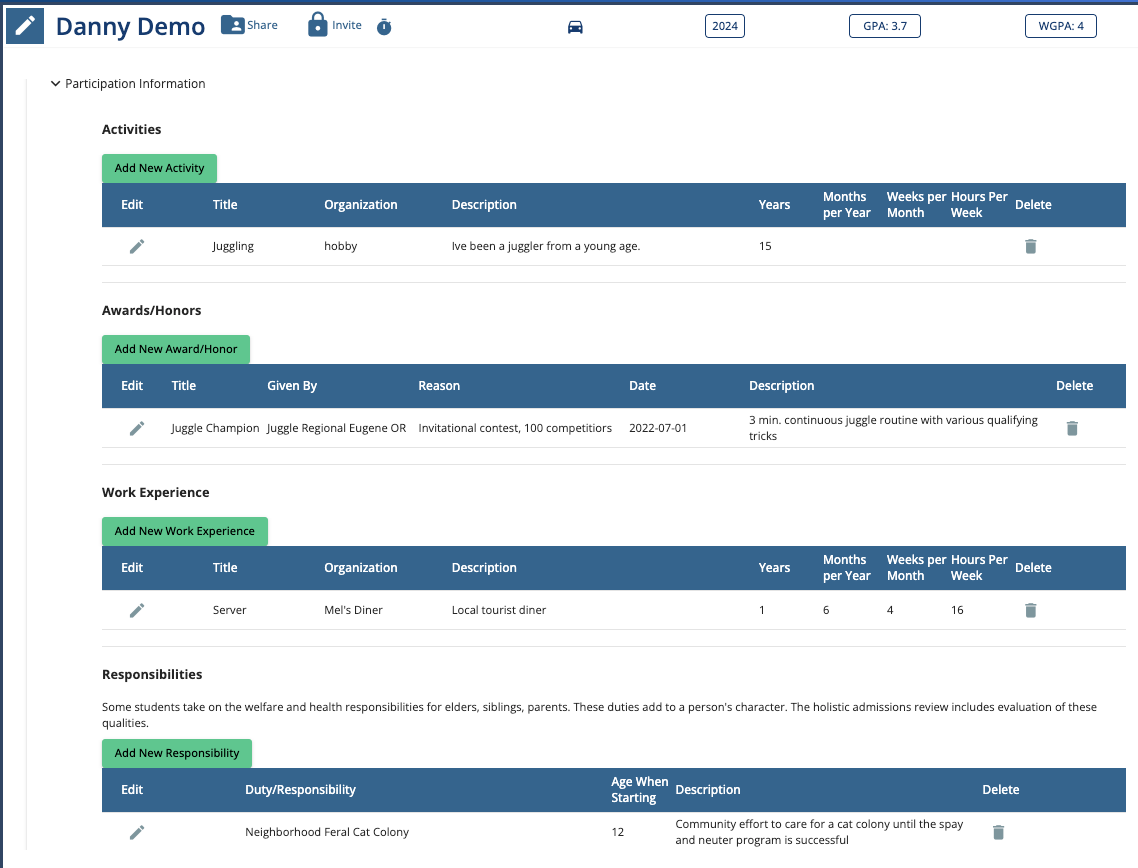Edit the Juggle Champion award
The width and height of the screenshot is (1138, 868).
(x=136, y=427)
